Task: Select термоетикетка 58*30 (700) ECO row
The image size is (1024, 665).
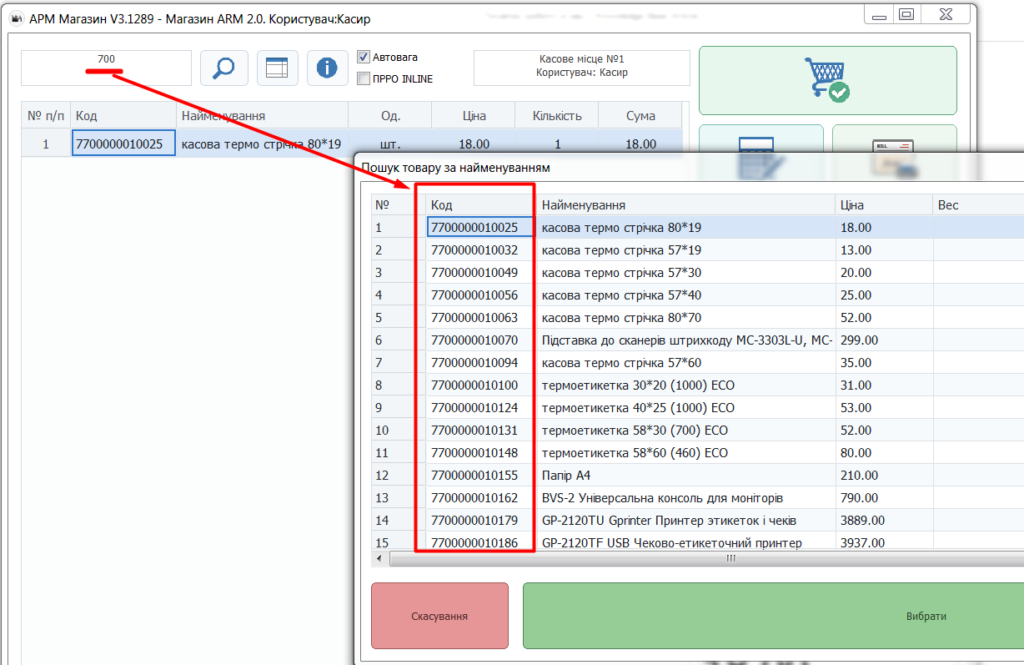Action: [697, 430]
